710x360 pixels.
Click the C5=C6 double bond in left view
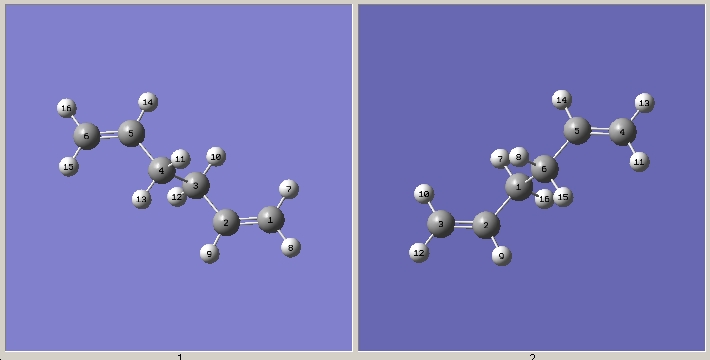click(x=109, y=134)
